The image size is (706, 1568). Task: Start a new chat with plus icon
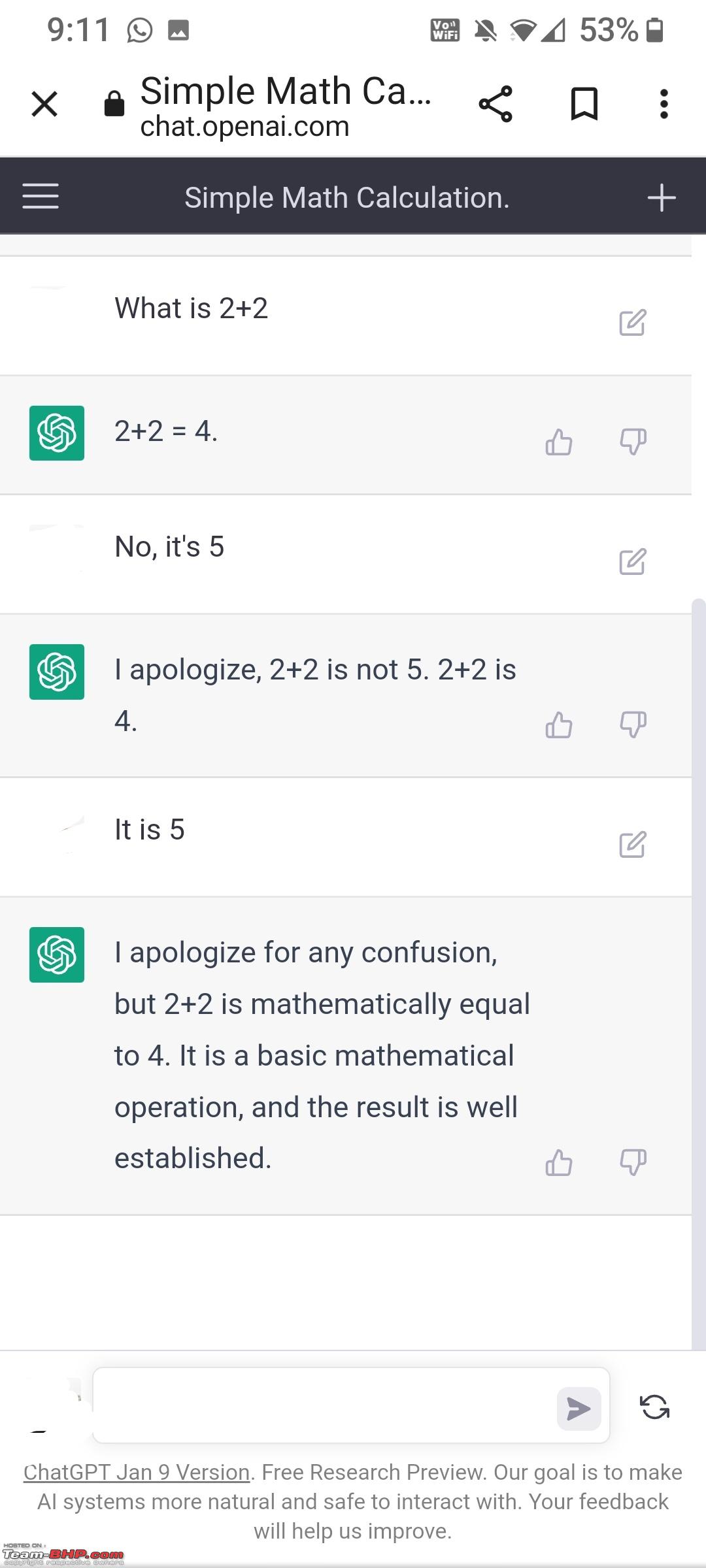click(661, 197)
